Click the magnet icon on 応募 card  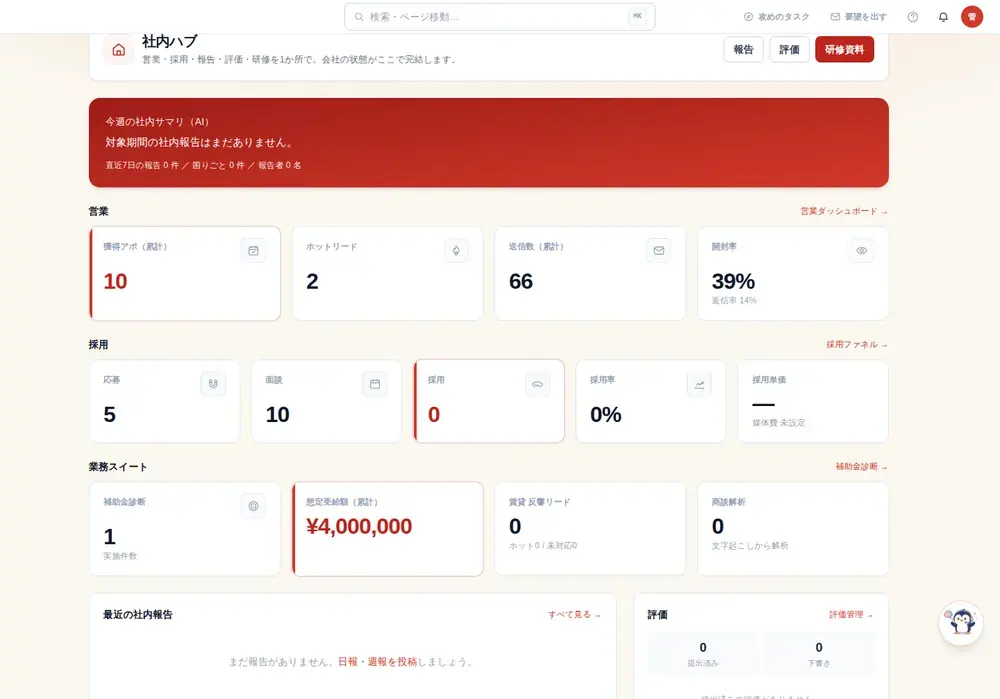pos(213,384)
